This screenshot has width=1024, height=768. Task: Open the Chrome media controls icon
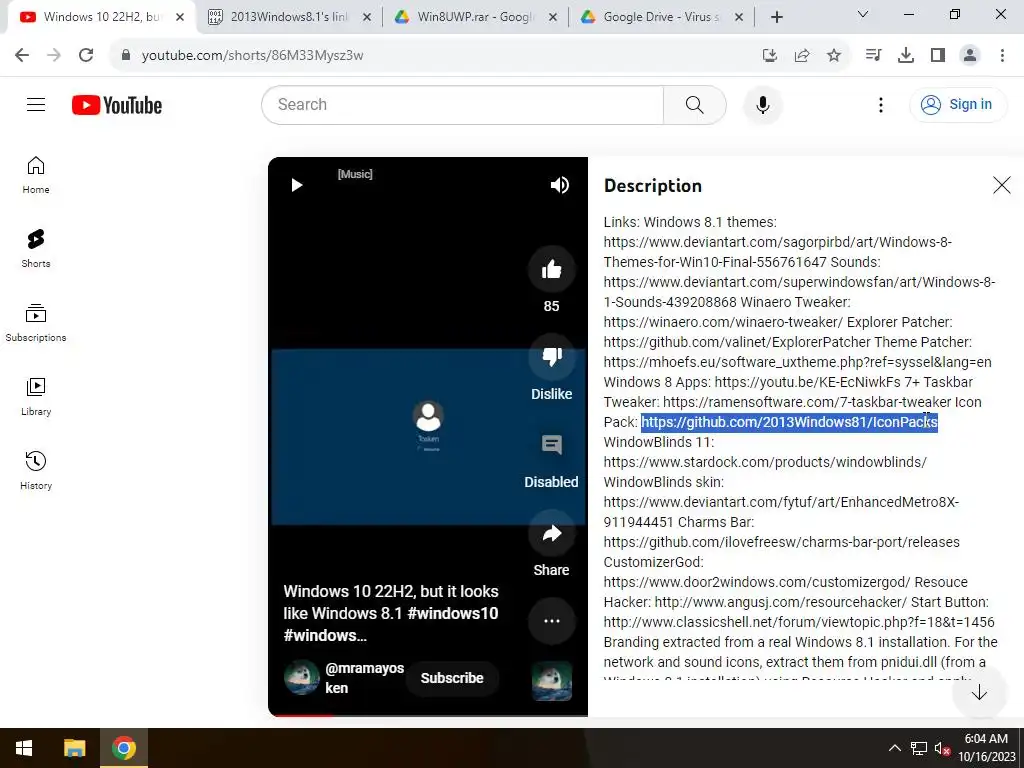(873, 56)
